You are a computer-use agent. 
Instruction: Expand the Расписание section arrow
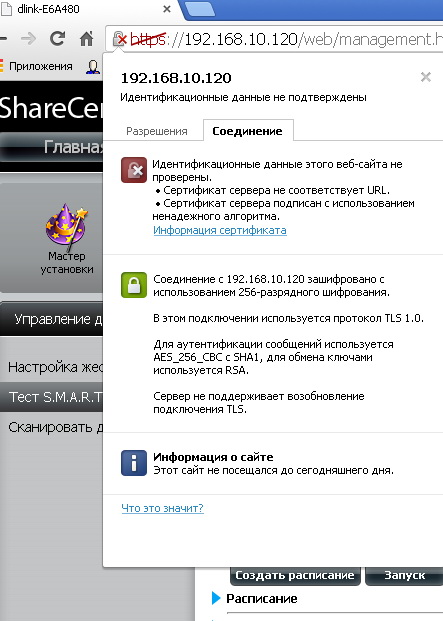coord(216,598)
